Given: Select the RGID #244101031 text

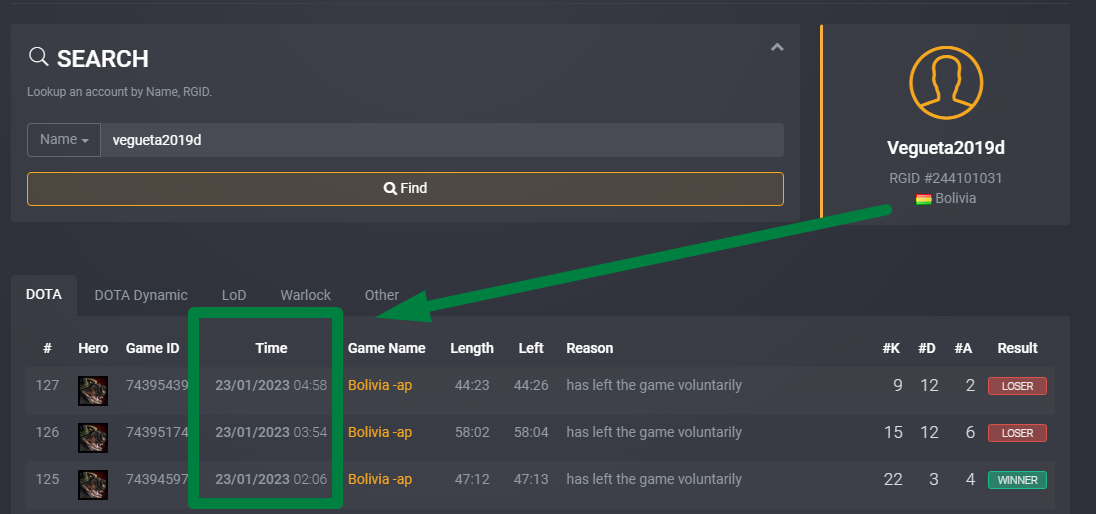Looking at the screenshot, I should 946,178.
